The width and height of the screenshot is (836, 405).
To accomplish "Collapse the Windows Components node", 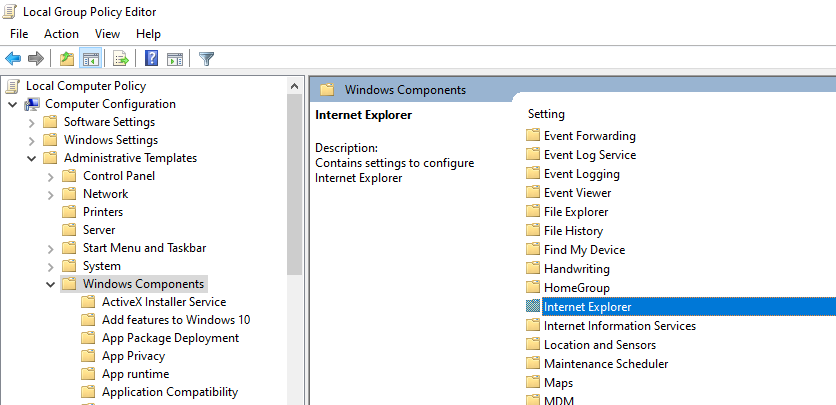I will click(51, 284).
